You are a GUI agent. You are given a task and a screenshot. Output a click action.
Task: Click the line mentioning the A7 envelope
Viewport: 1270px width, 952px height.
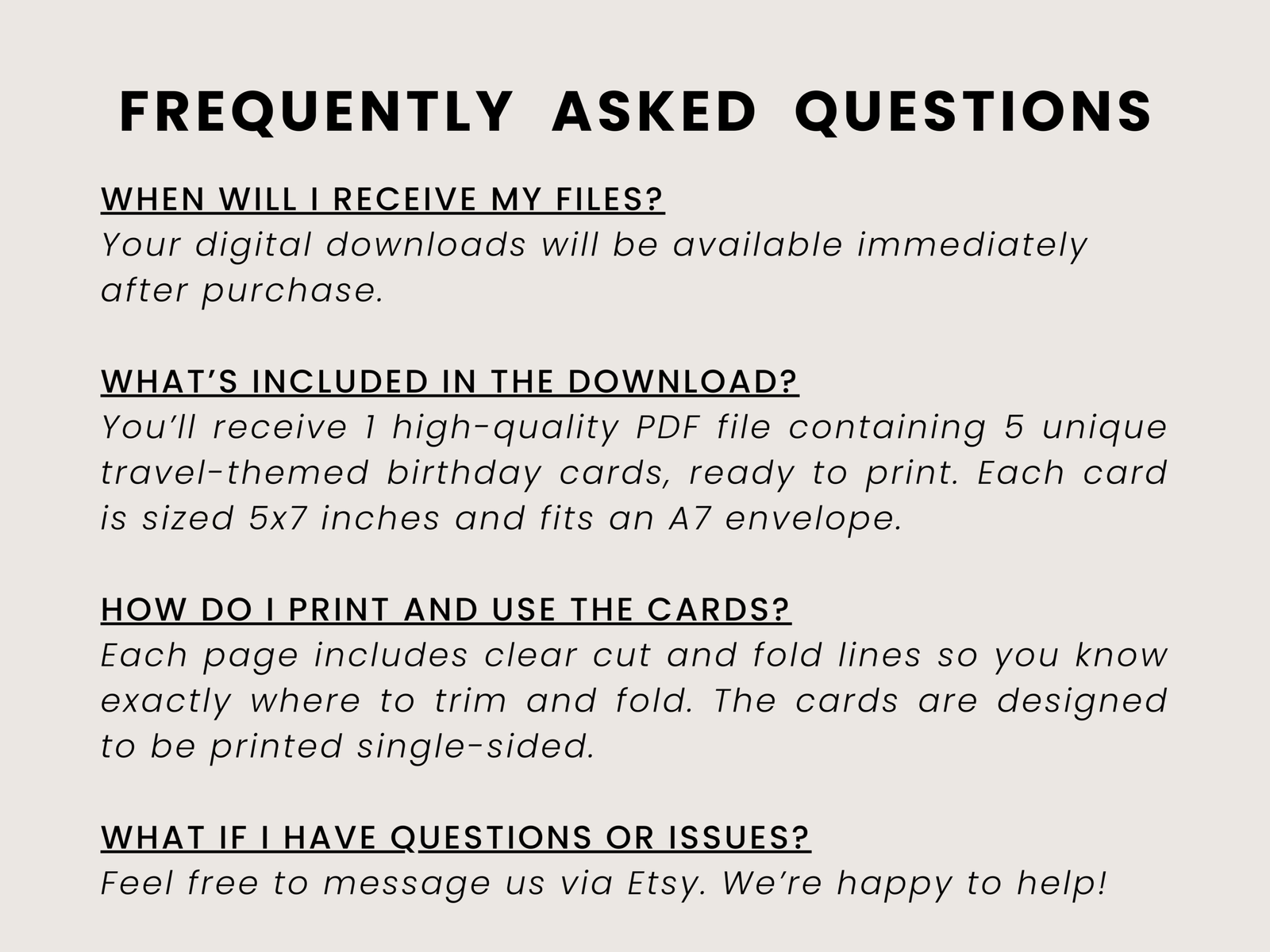point(502,519)
